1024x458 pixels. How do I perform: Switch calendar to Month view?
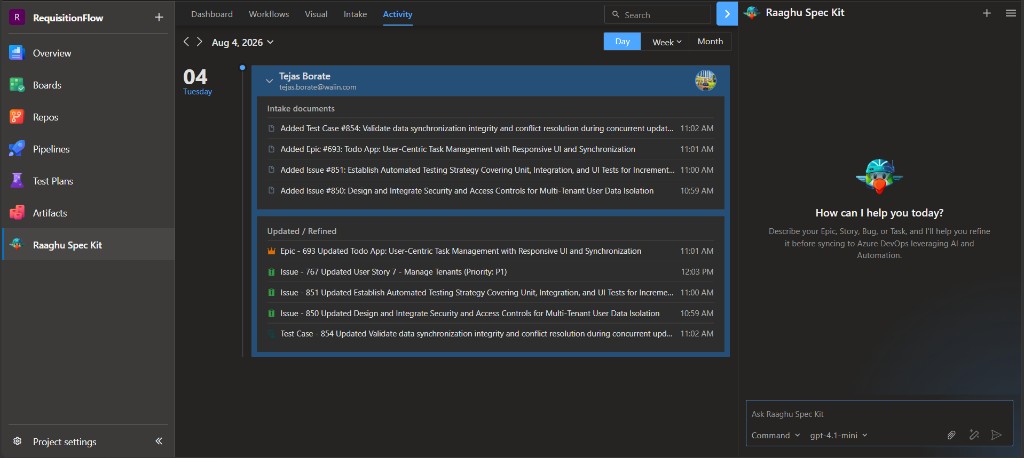(x=710, y=42)
